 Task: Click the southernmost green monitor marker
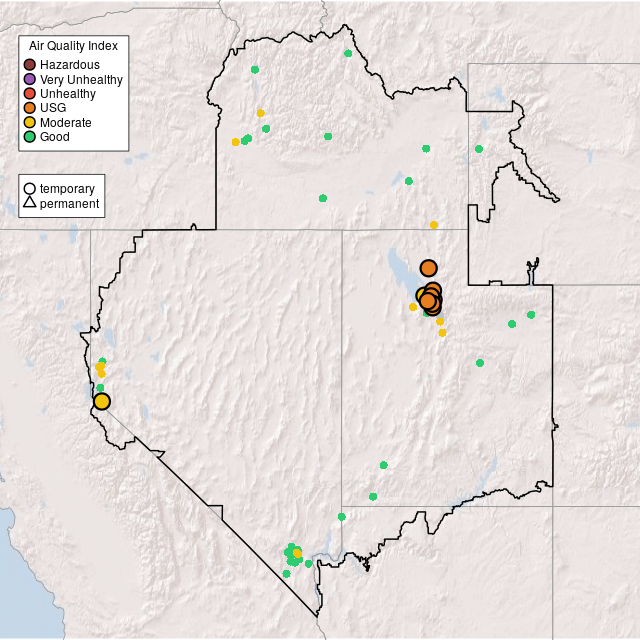pos(286,574)
